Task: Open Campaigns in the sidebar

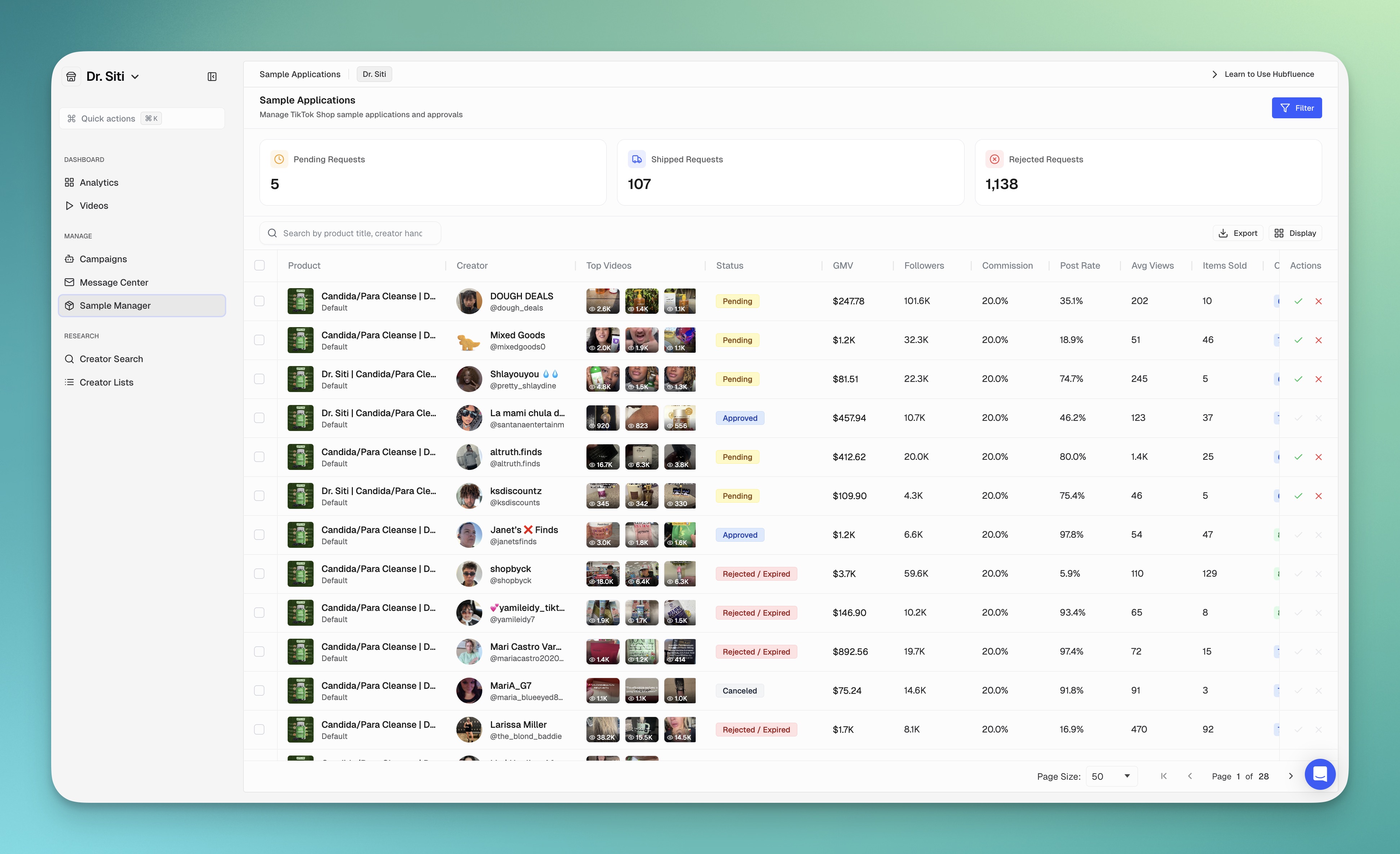Action: tap(103, 259)
